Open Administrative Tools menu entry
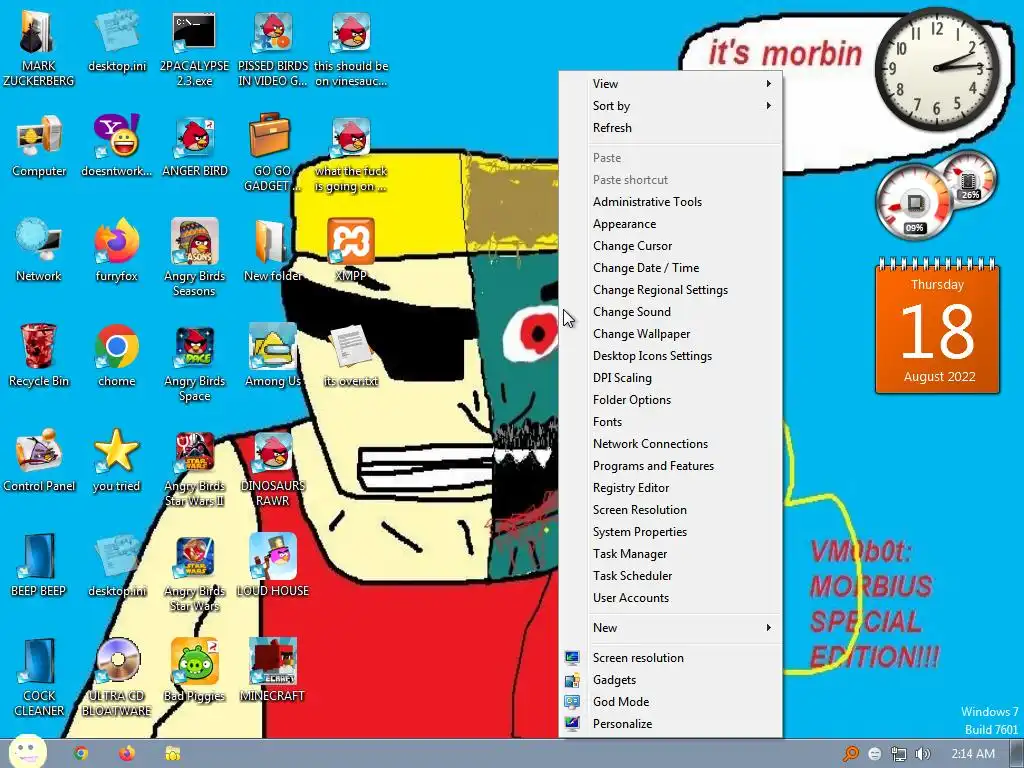 671,202
